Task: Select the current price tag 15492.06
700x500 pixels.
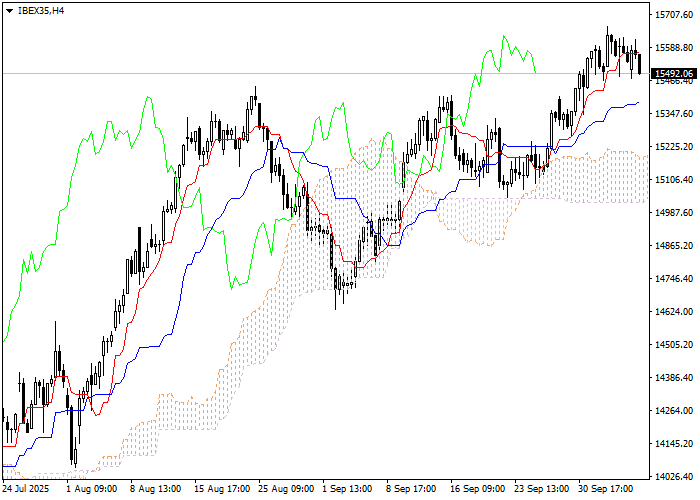Action: 672,74
